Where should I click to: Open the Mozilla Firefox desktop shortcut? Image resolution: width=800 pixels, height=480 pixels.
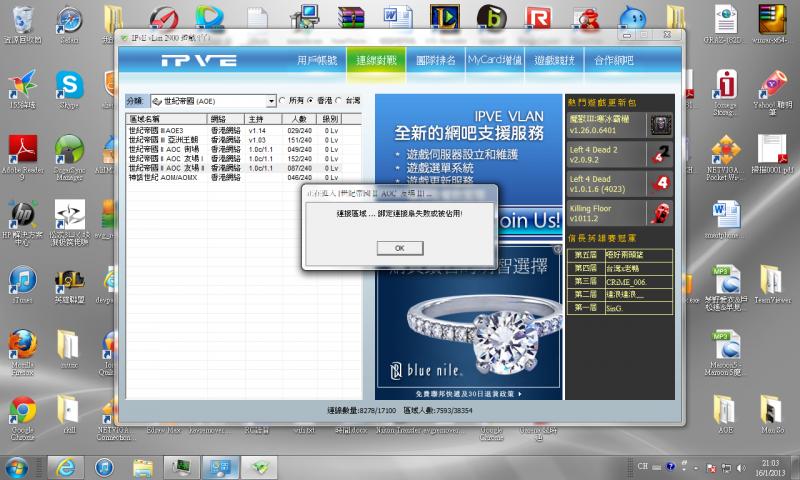coord(22,347)
